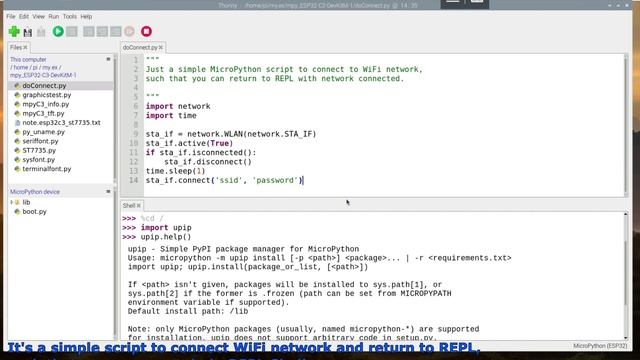Close the Shell tab
Image resolution: width=640 pixels, height=360 pixels.
[139, 206]
